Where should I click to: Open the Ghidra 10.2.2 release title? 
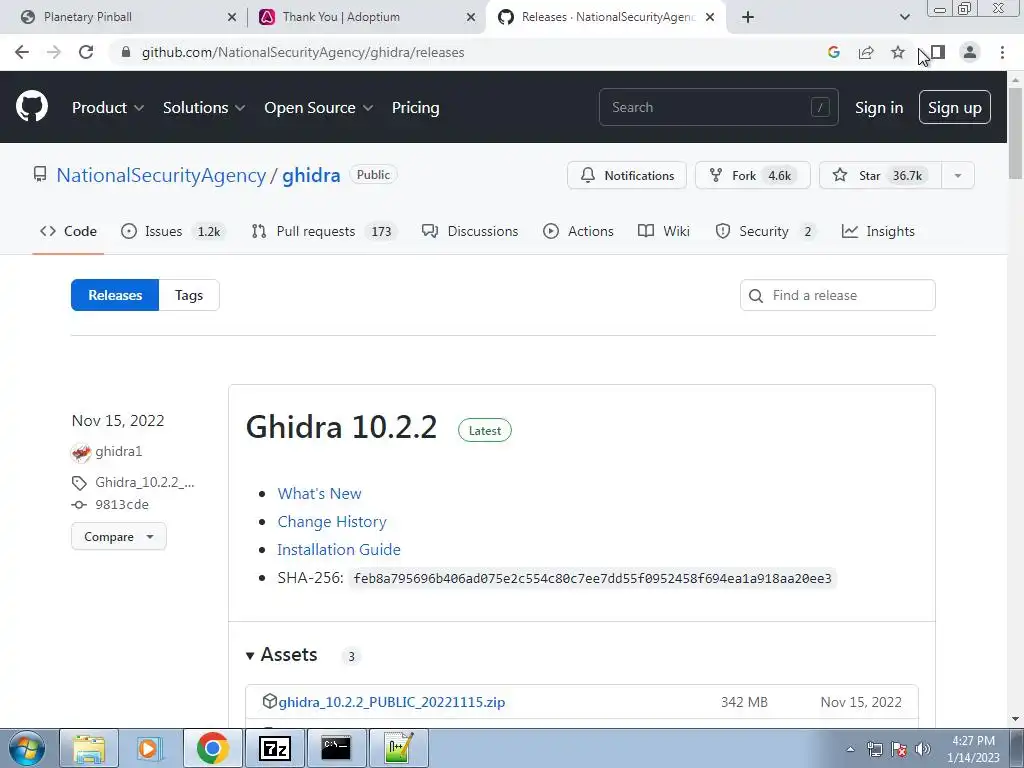click(x=341, y=427)
